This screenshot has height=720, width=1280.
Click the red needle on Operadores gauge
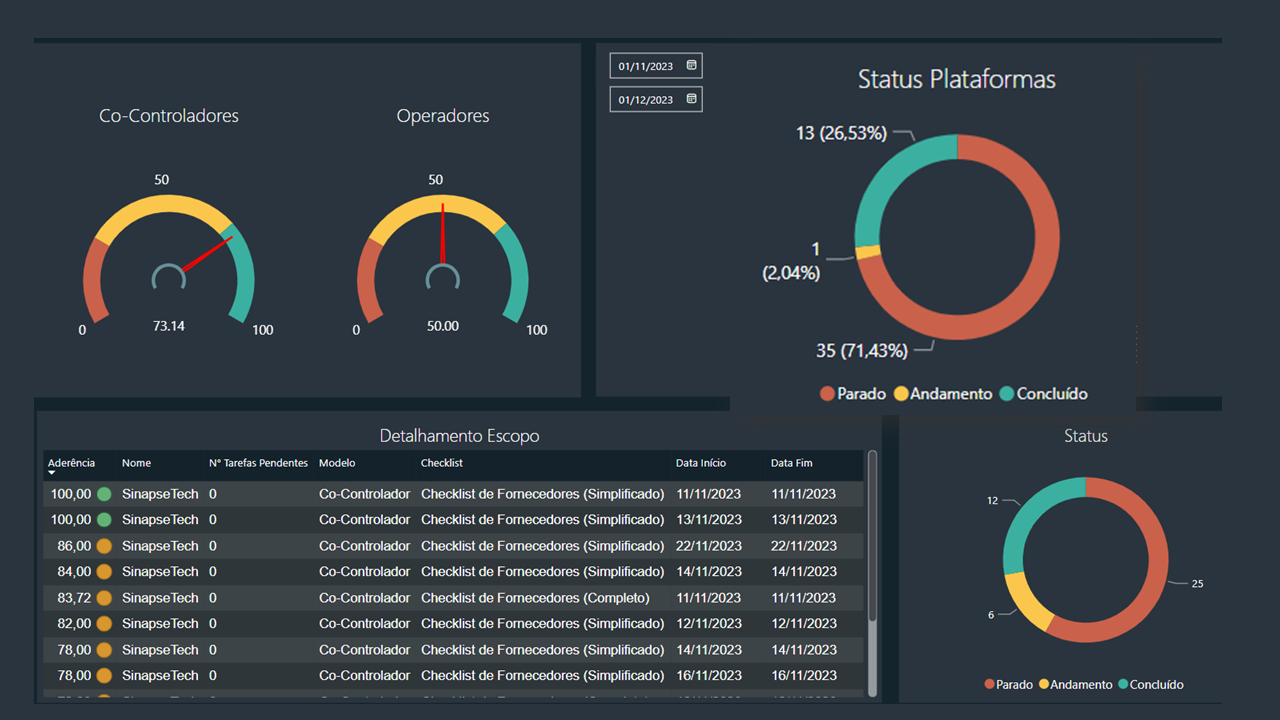[443, 235]
